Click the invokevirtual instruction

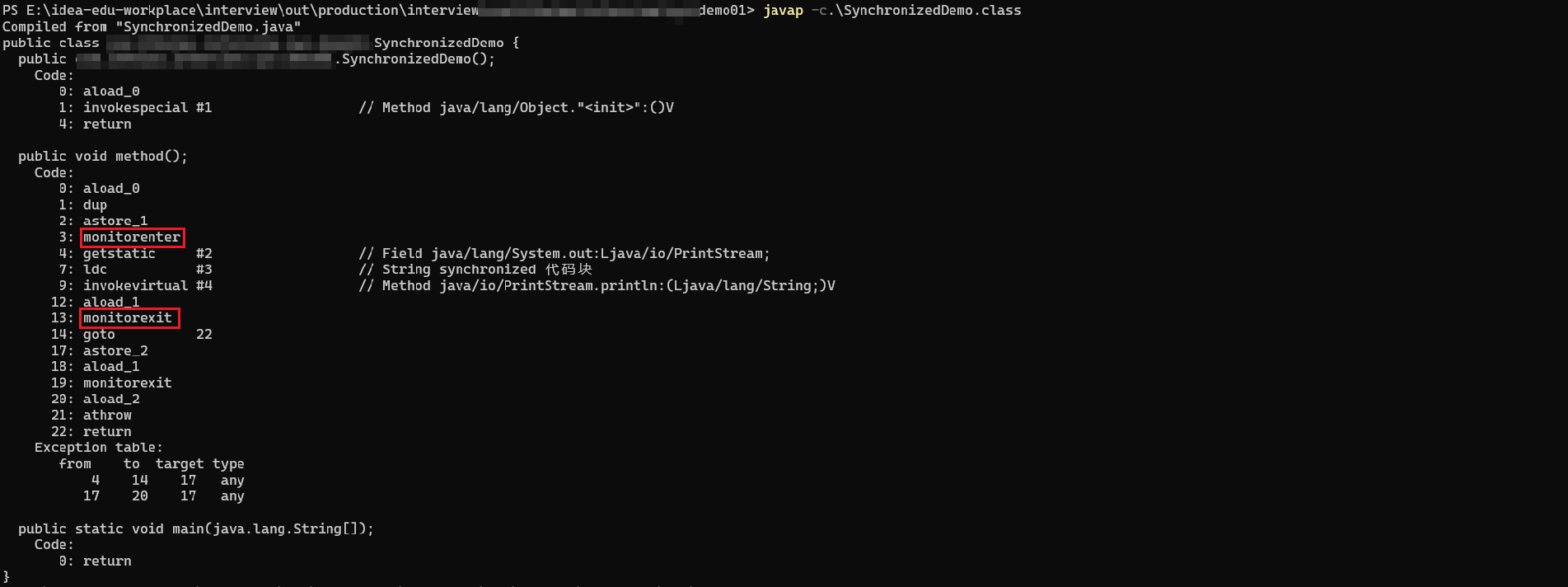[x=135, y=285]
